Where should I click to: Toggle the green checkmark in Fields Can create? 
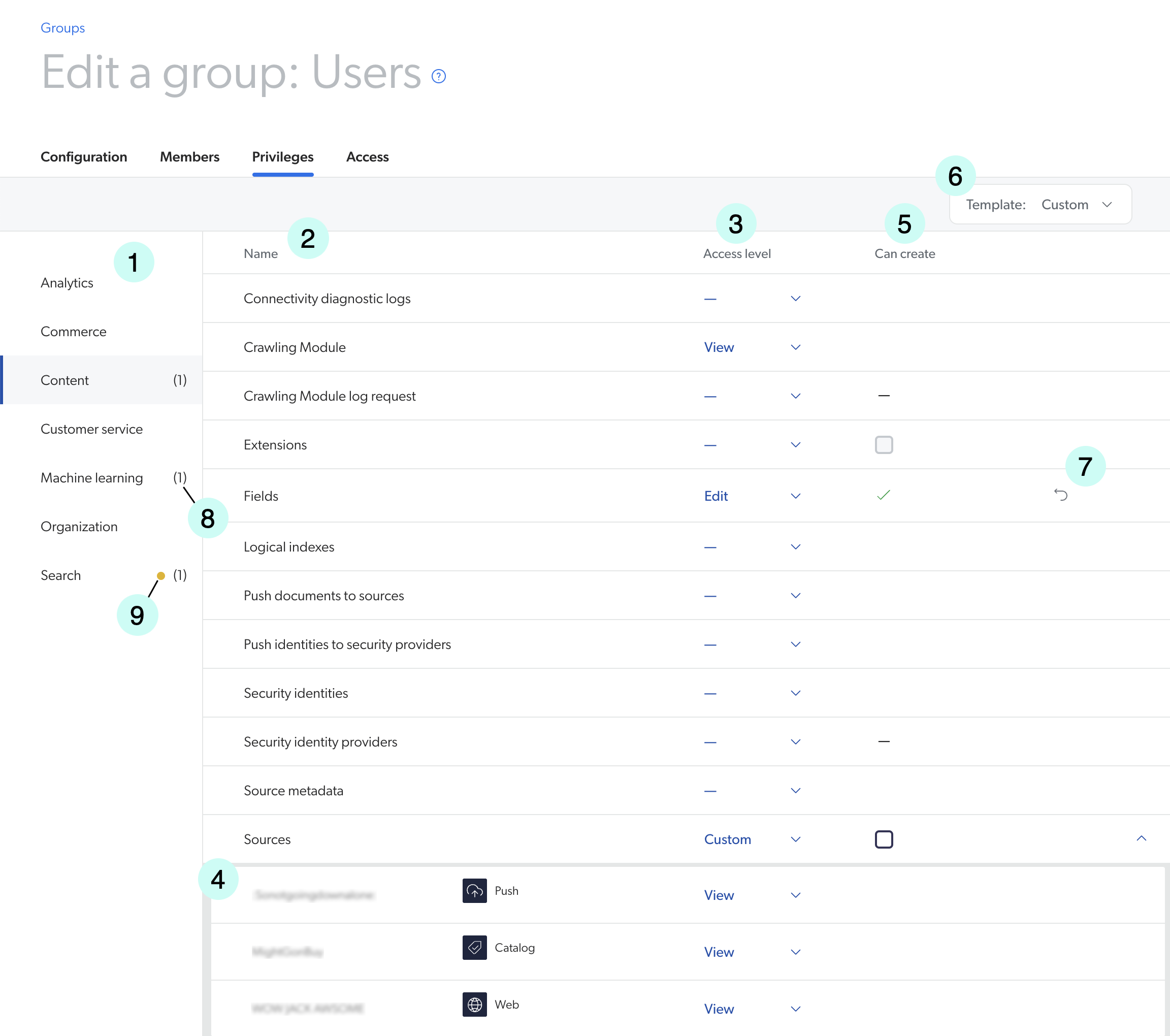(883, 495)
